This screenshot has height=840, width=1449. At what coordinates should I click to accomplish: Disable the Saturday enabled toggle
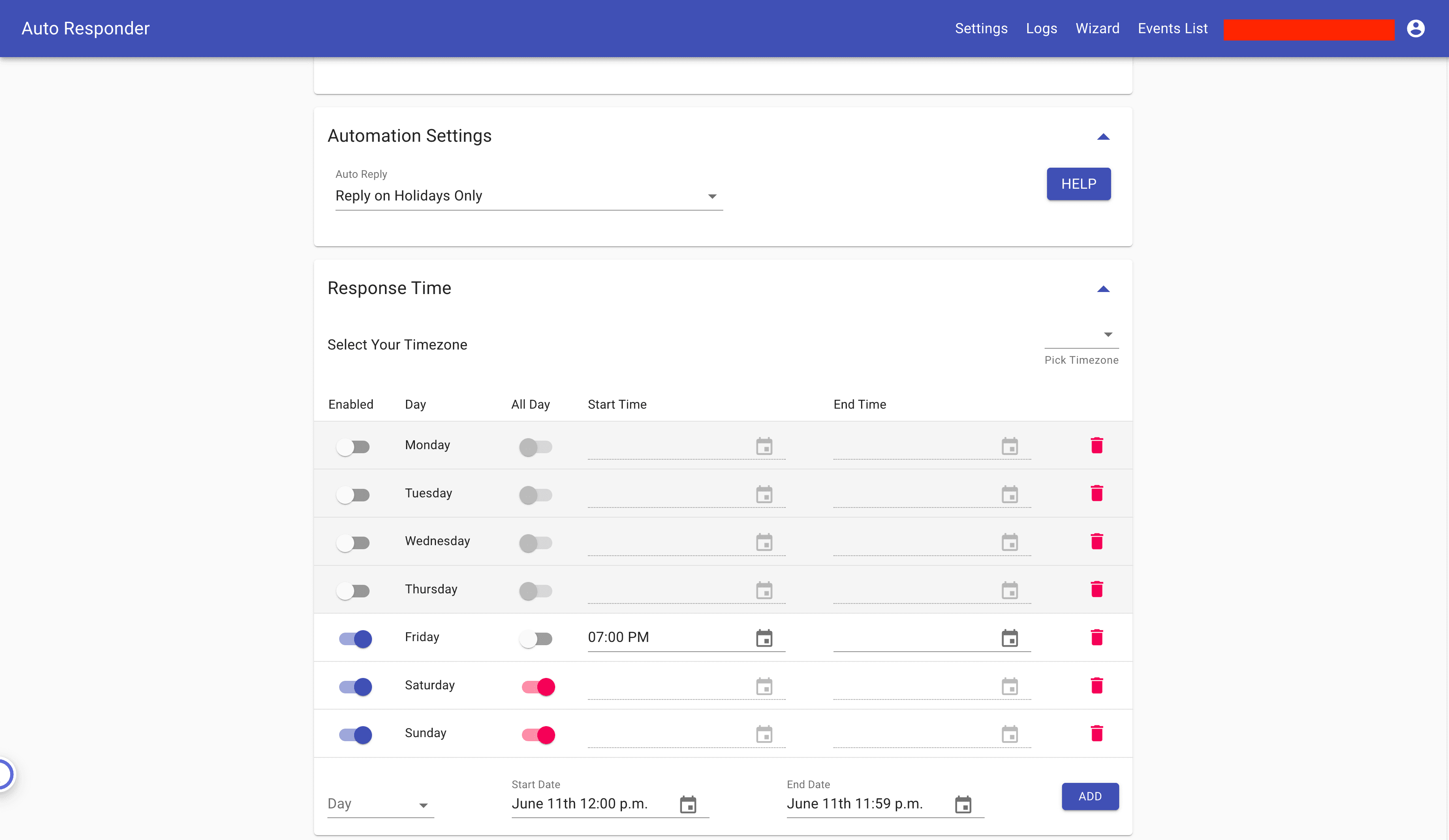click(x=355, y=686)
